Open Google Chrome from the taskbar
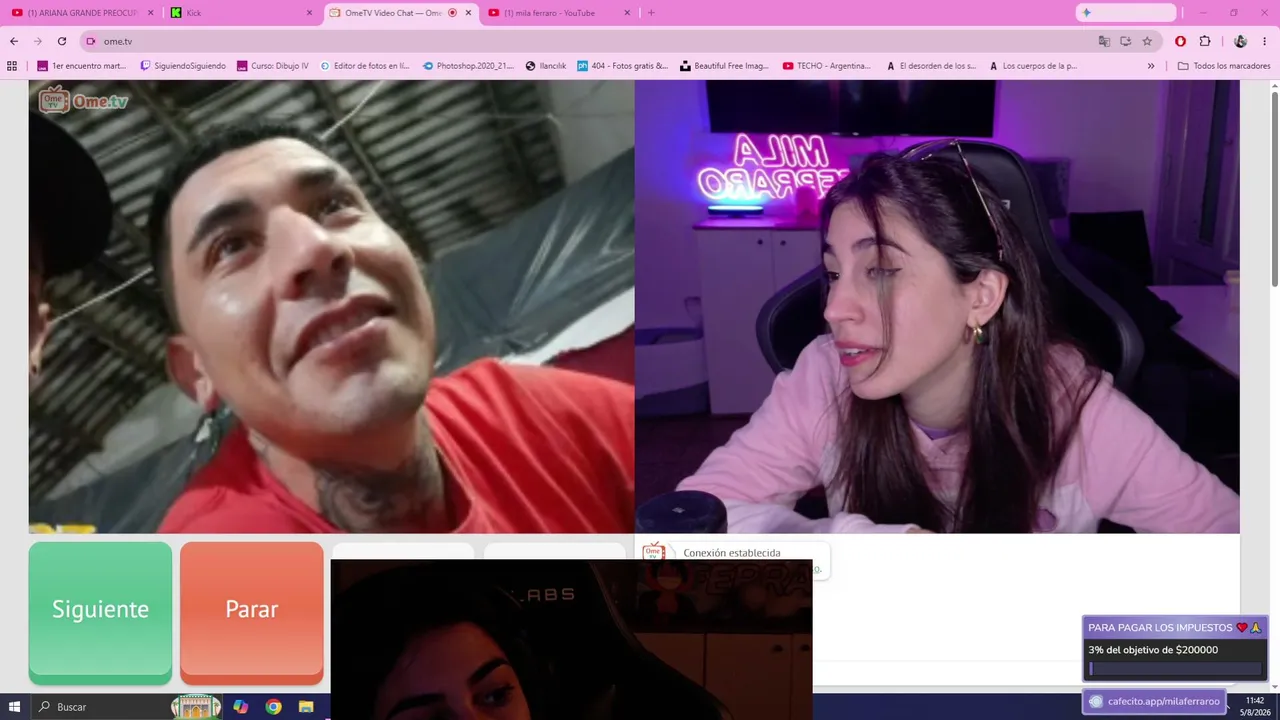Image resolution: width=1280 pixels, height=720 pixels. pyautogui.click(x=273, y=707)
